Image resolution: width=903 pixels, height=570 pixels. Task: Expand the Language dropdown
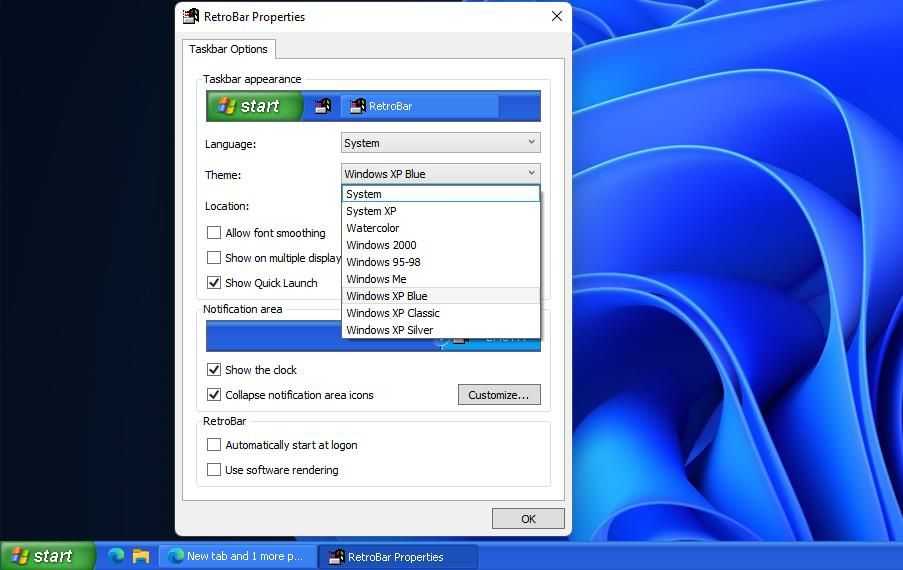440,143
